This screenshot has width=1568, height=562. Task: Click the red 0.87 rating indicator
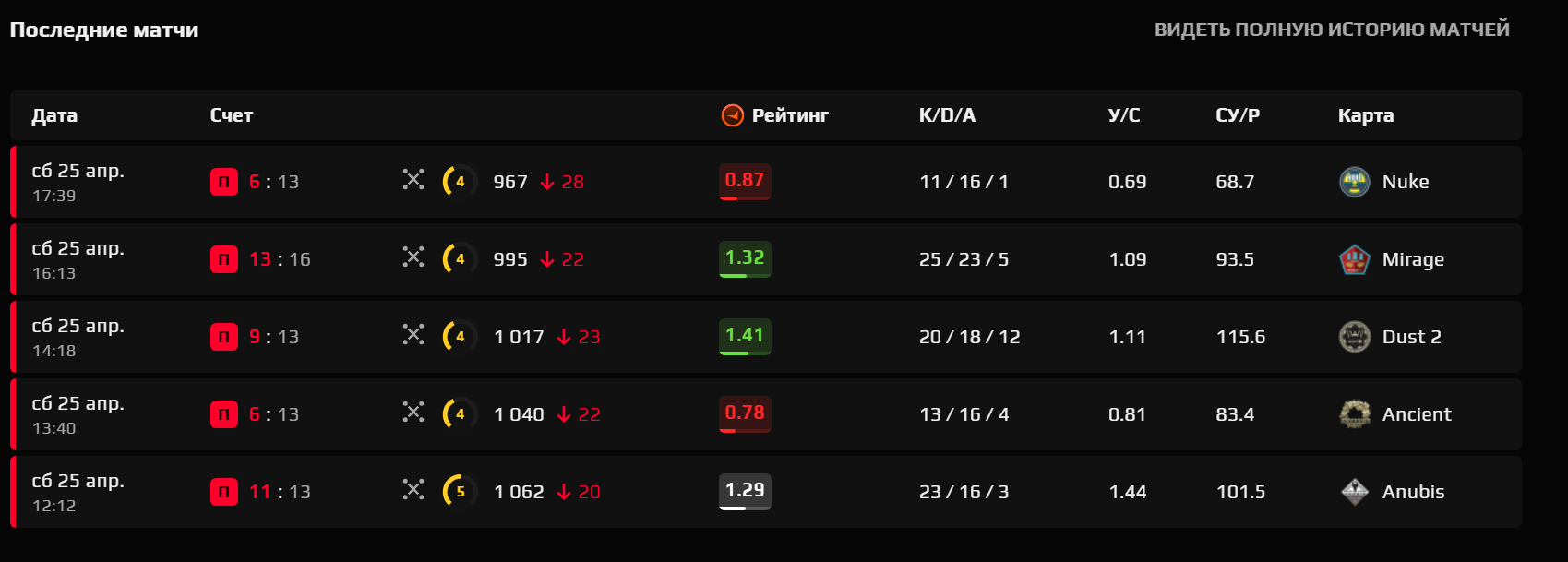coord(745,182)
